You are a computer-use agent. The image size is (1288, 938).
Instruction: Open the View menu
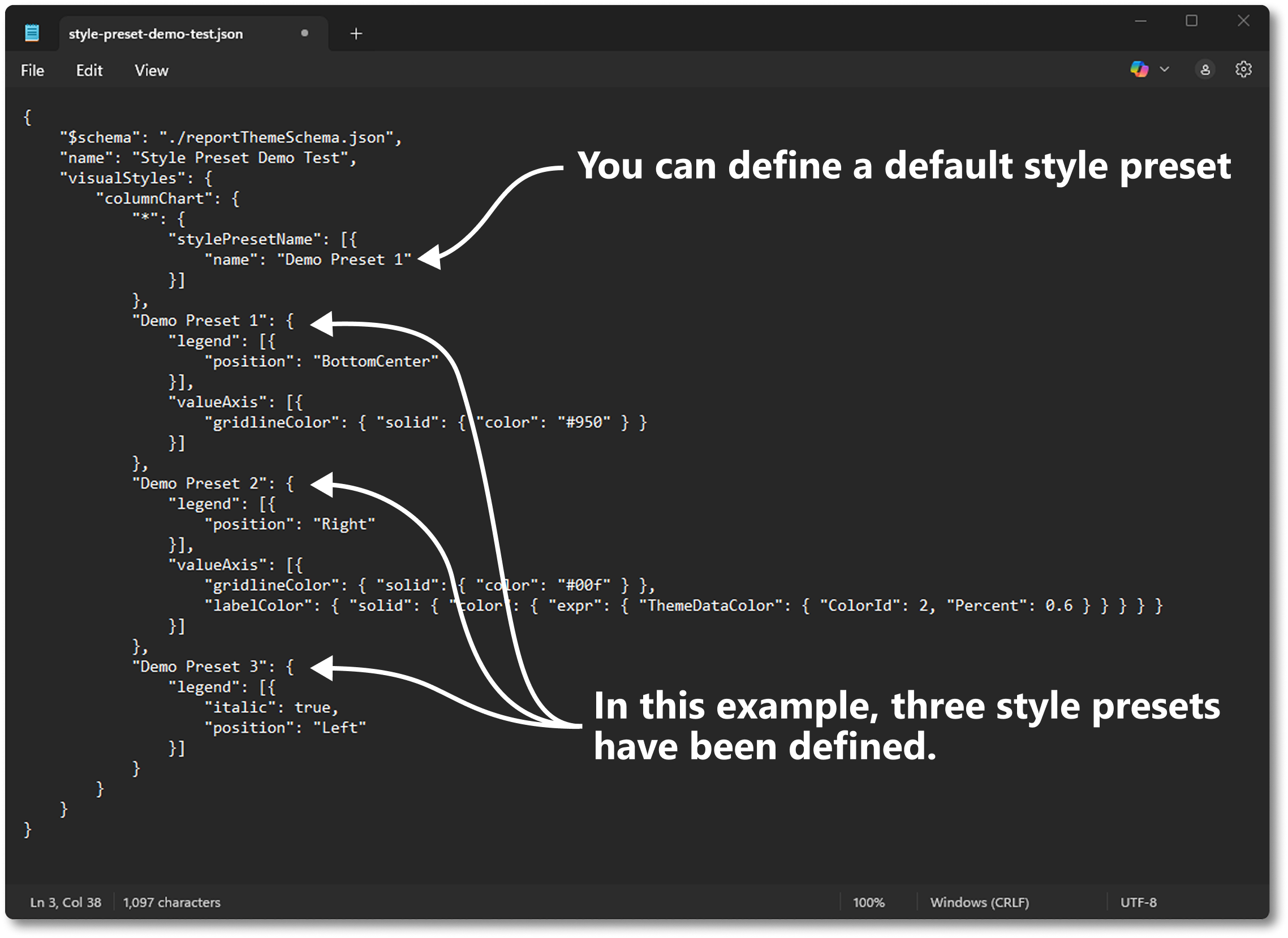150,70
